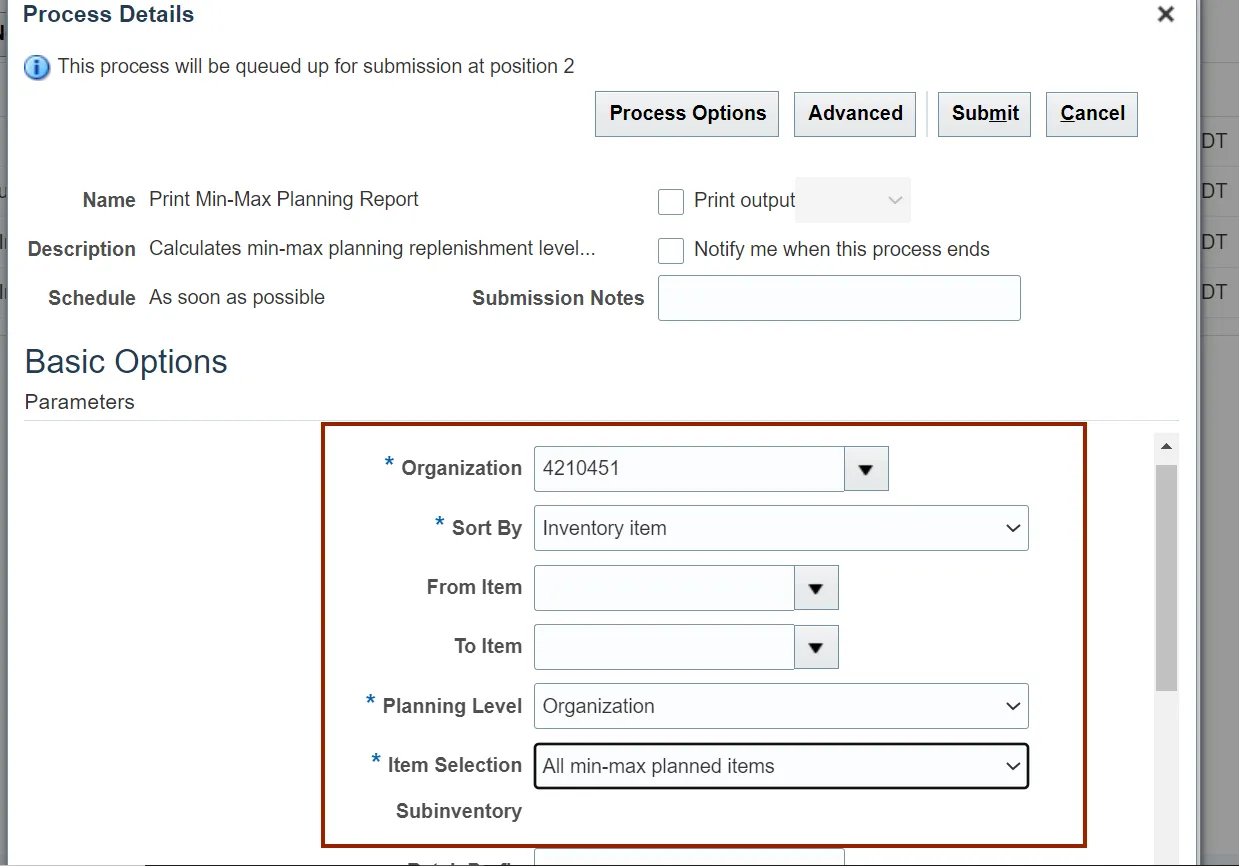Click into the Submission Notes field
This screenshot has width=1239, height=866.
tap(839, 298)
